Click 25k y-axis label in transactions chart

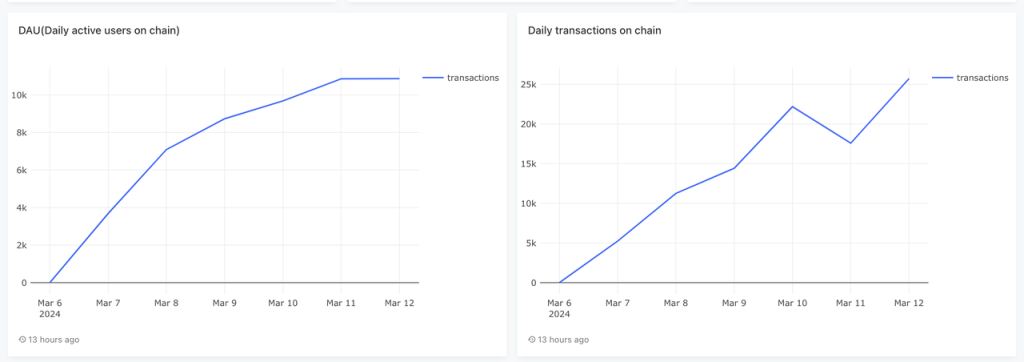529,84
